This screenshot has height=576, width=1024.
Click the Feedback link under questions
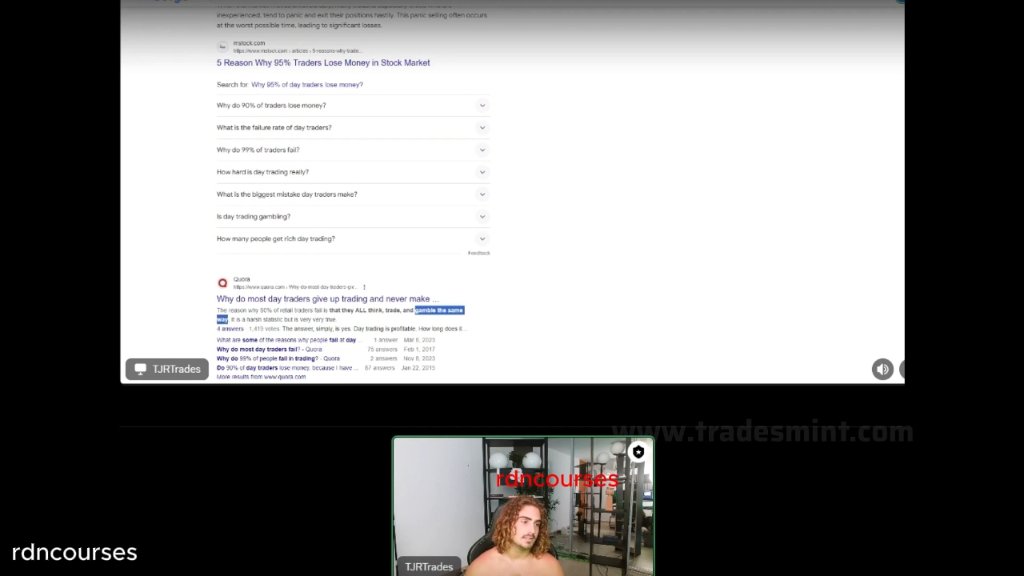[x=479, y=253]
